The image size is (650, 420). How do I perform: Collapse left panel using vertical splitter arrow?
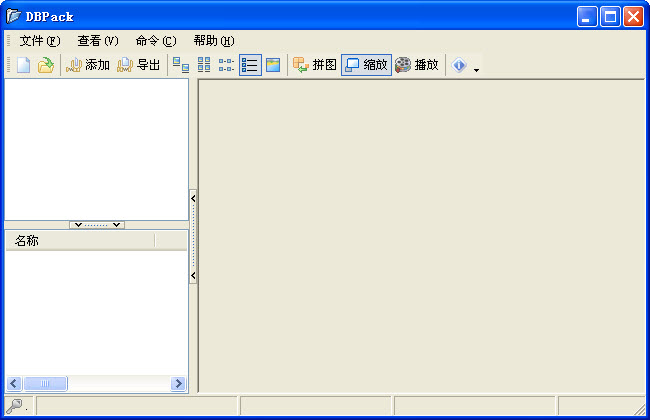point(193,198)
